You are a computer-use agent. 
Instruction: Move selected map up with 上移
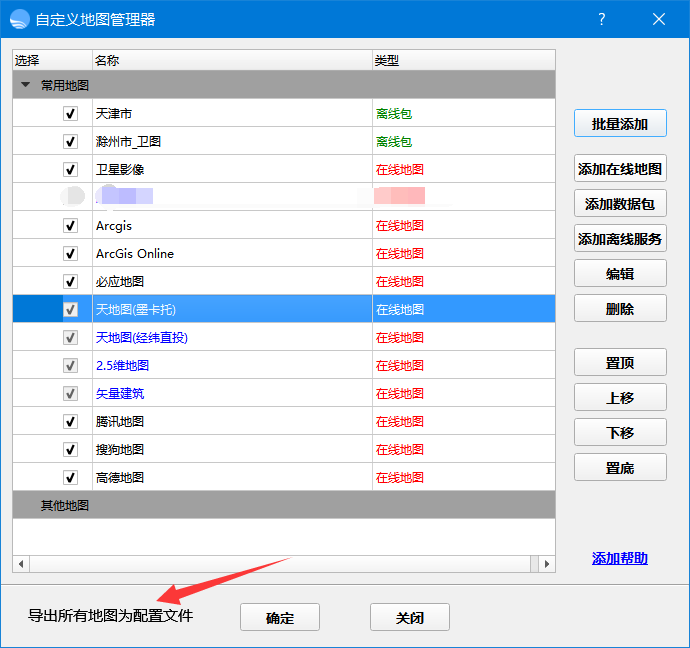click(620, 398)
